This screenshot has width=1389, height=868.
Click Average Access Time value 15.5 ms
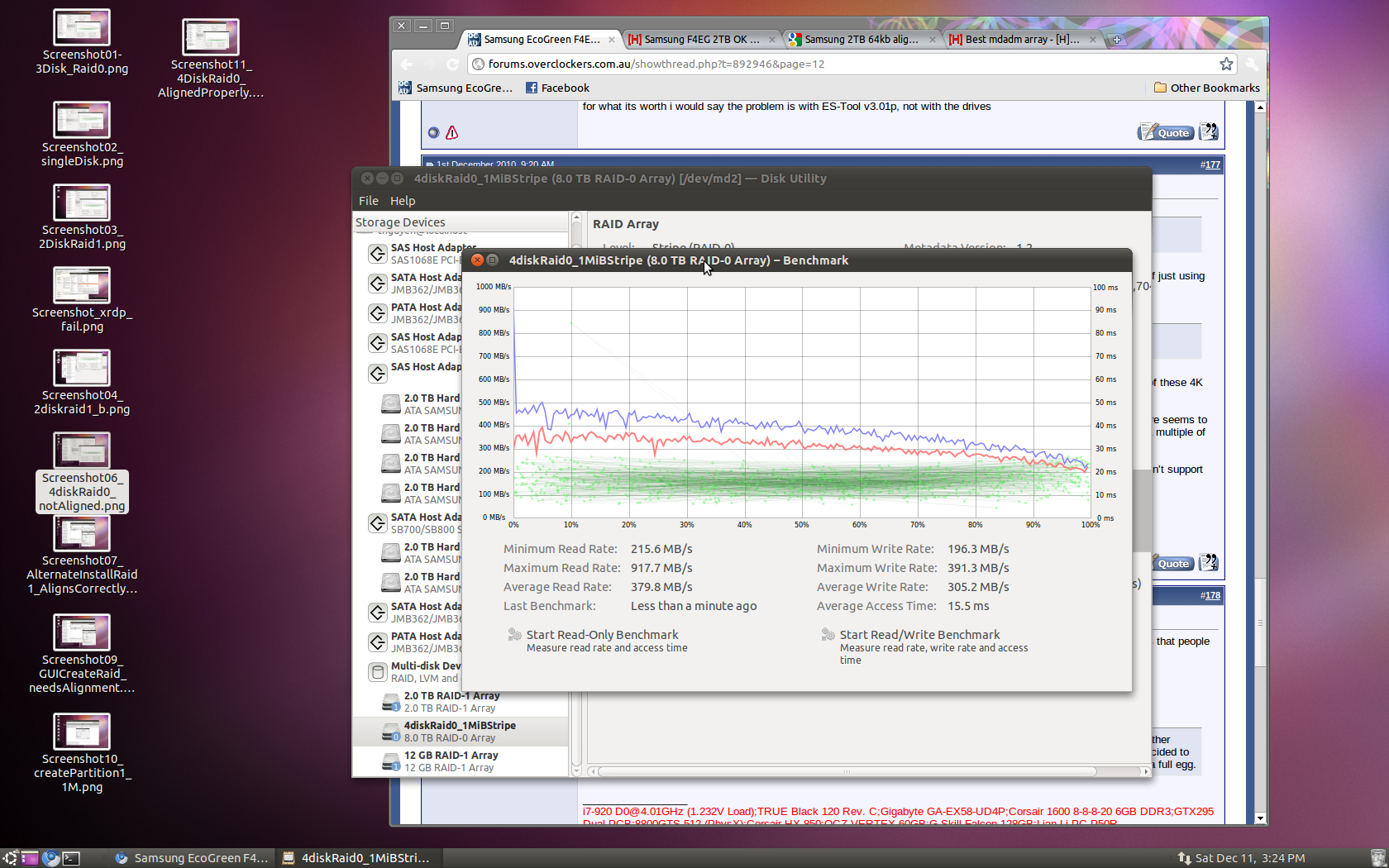point(968,606)
